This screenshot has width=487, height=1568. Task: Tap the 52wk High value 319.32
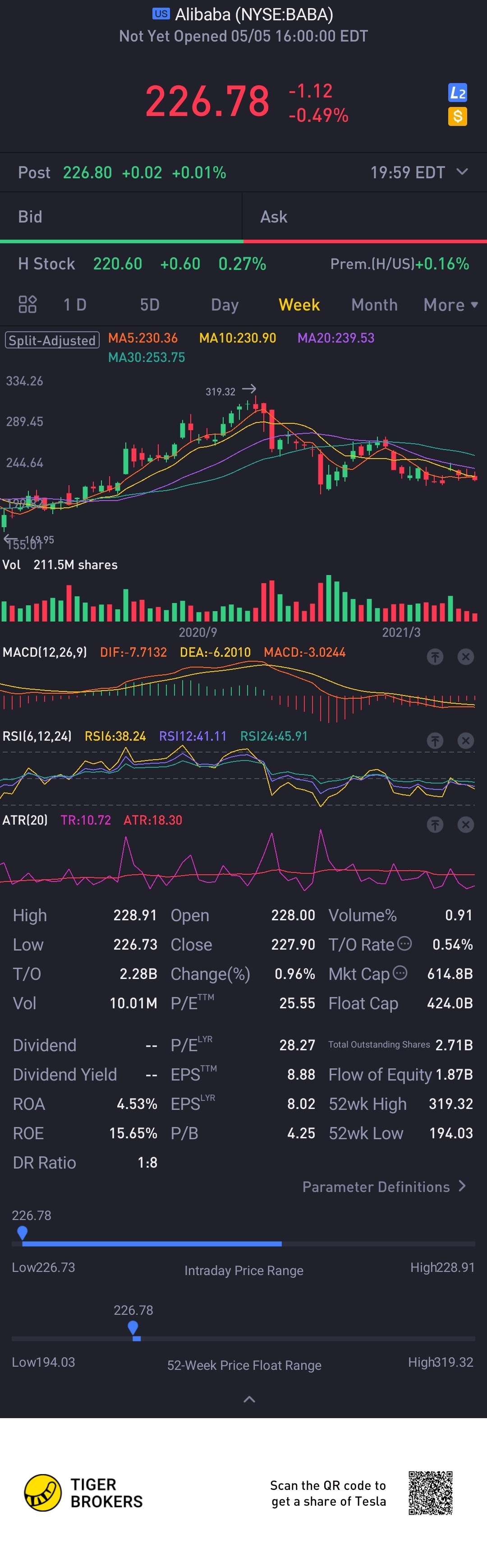click(450, 1104)
